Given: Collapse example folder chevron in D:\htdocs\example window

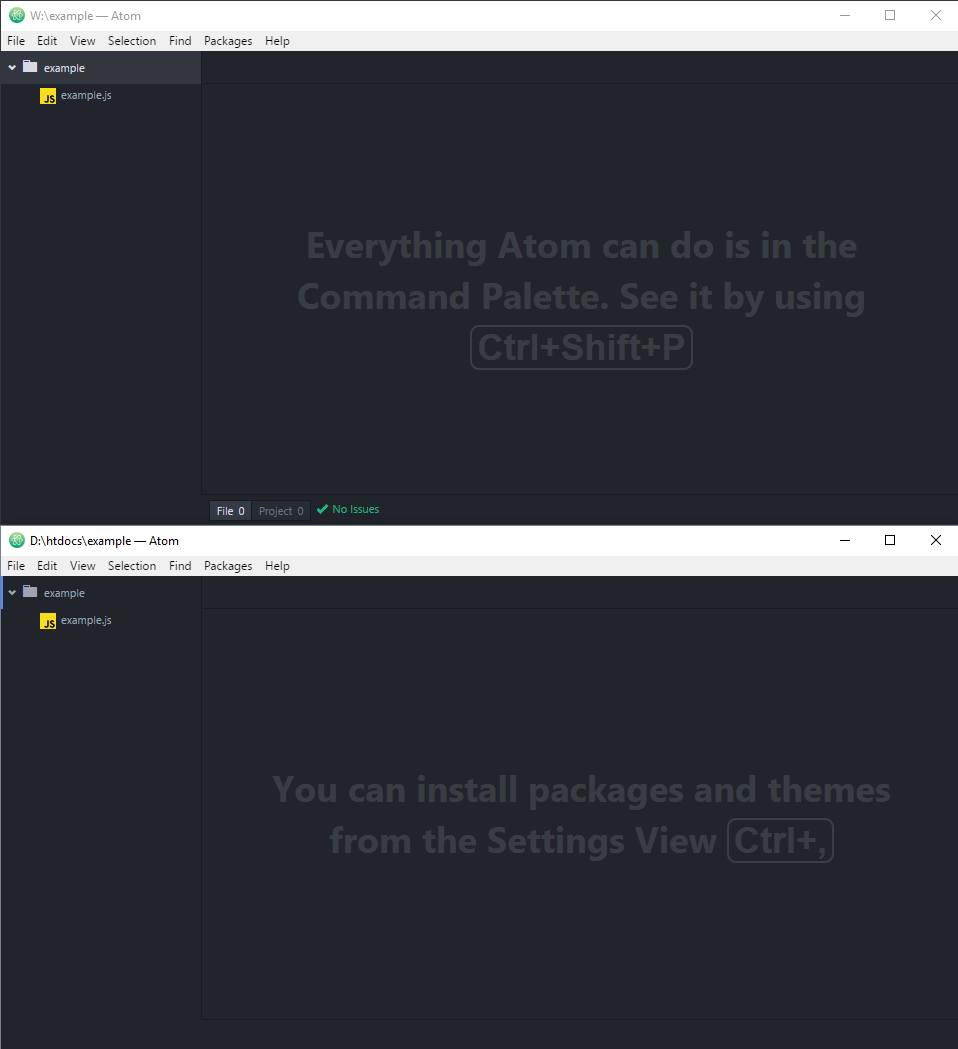Looking at the screenshot, I should click(12, 593).
